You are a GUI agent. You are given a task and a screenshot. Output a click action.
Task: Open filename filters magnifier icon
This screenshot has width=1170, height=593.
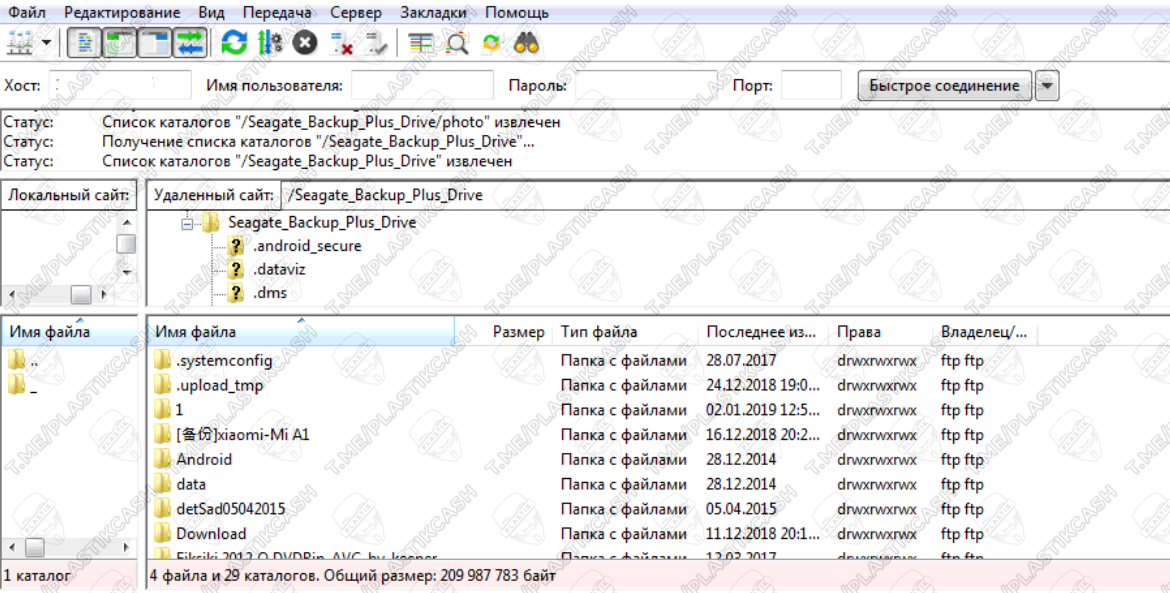457,42
